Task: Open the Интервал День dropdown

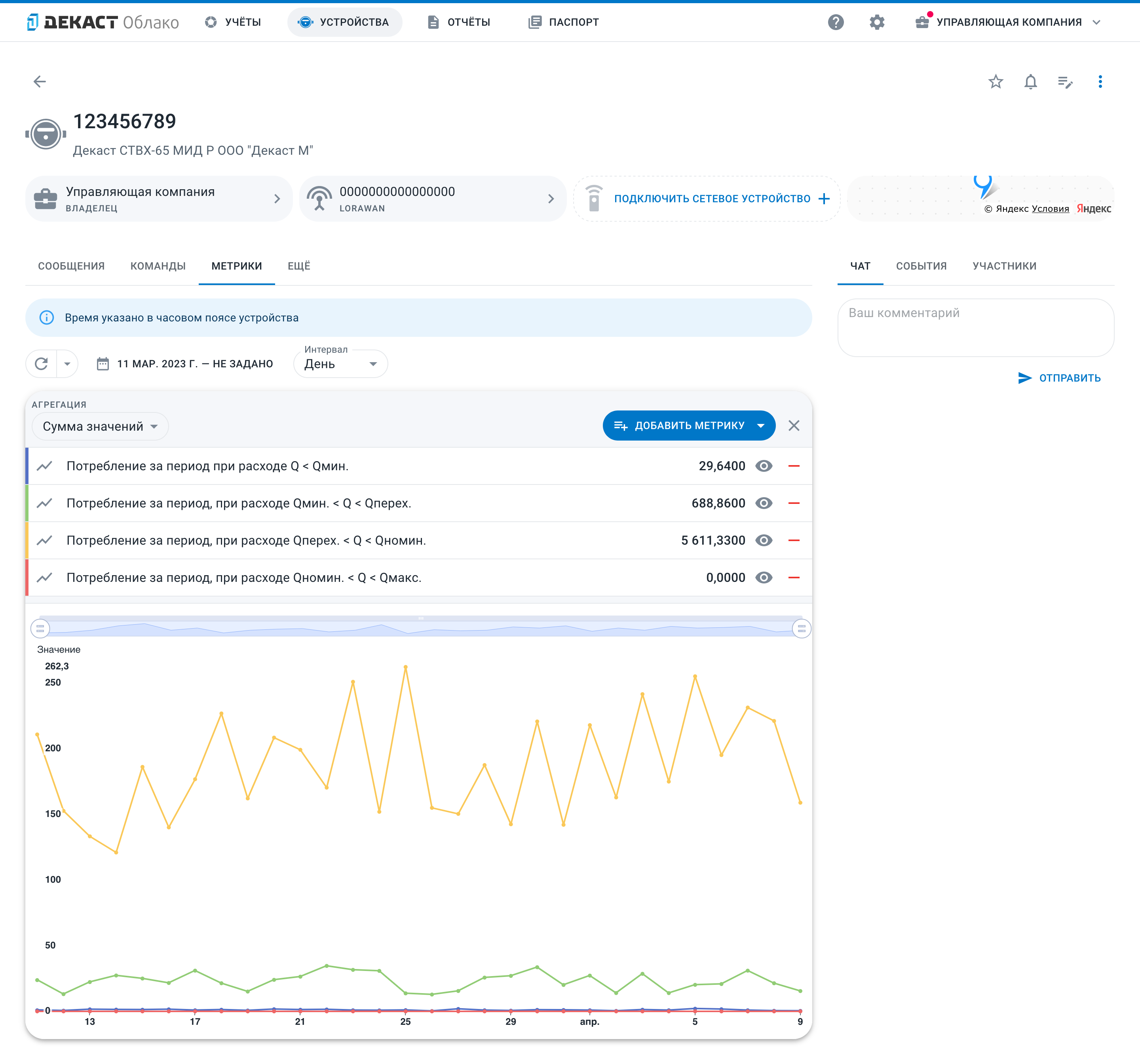Action: tap(341, 364)
